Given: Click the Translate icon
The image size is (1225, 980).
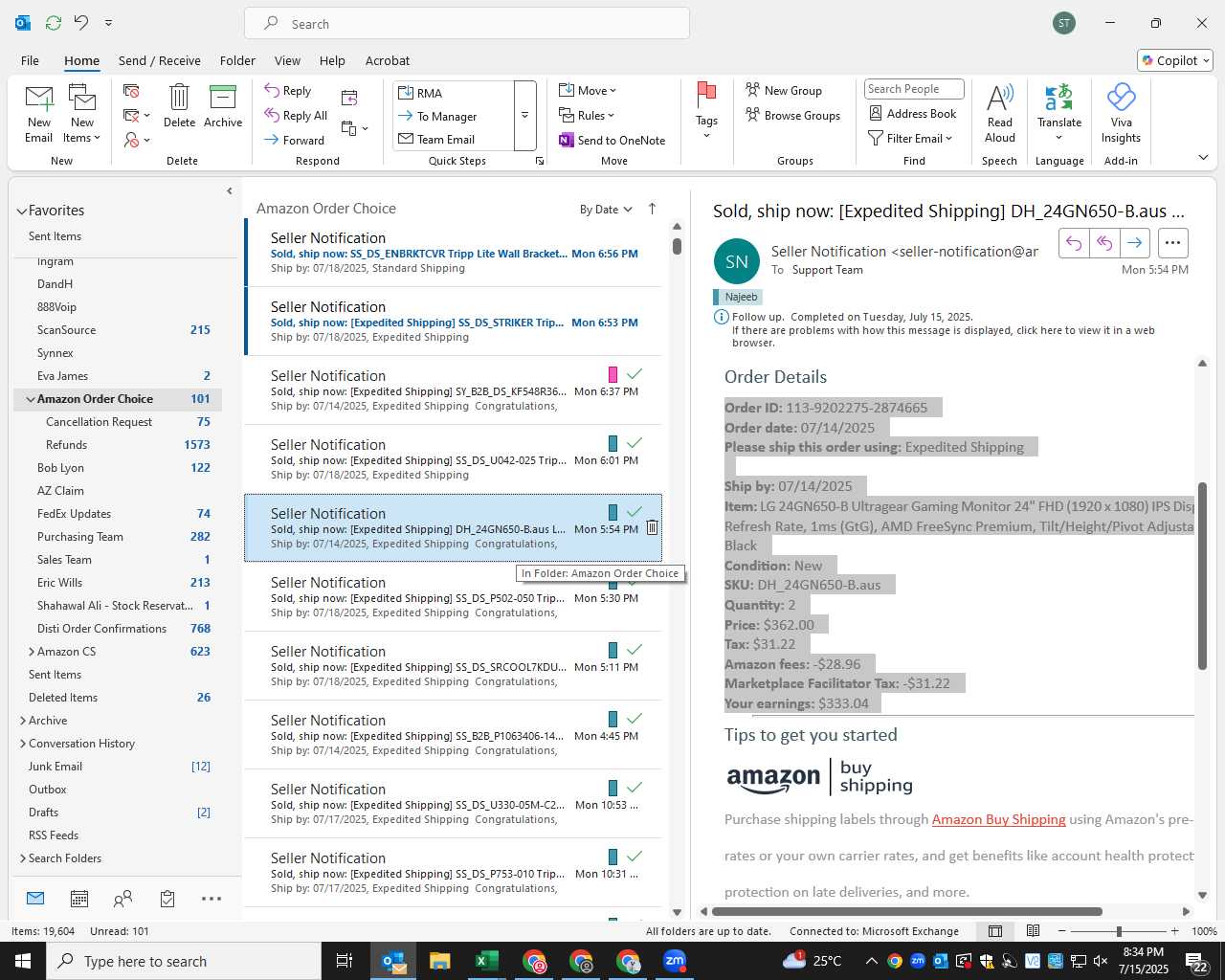Looking at the screenshot, I should point(1058,98).
